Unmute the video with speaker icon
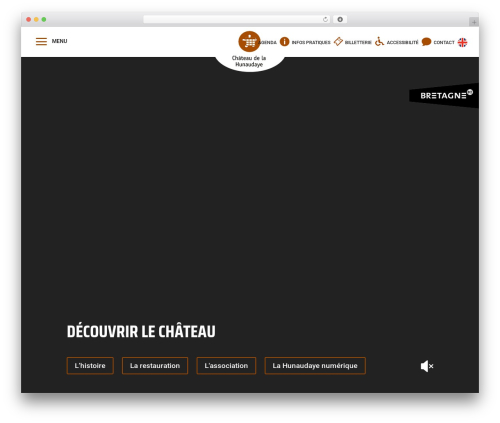The image size is (500, 423). 427,366
